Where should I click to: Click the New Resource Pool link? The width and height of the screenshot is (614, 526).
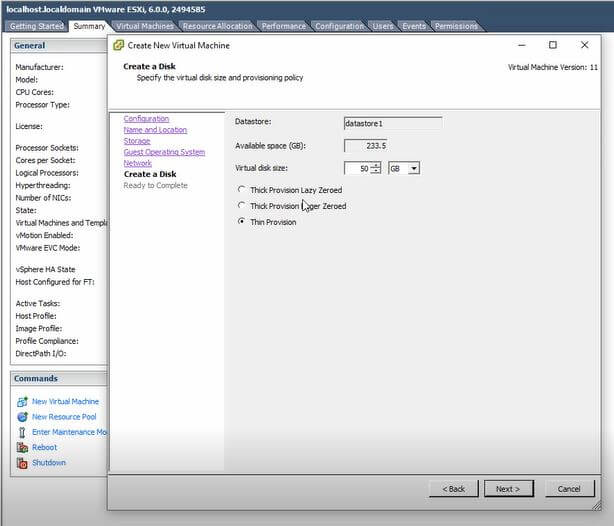(64, 417)
